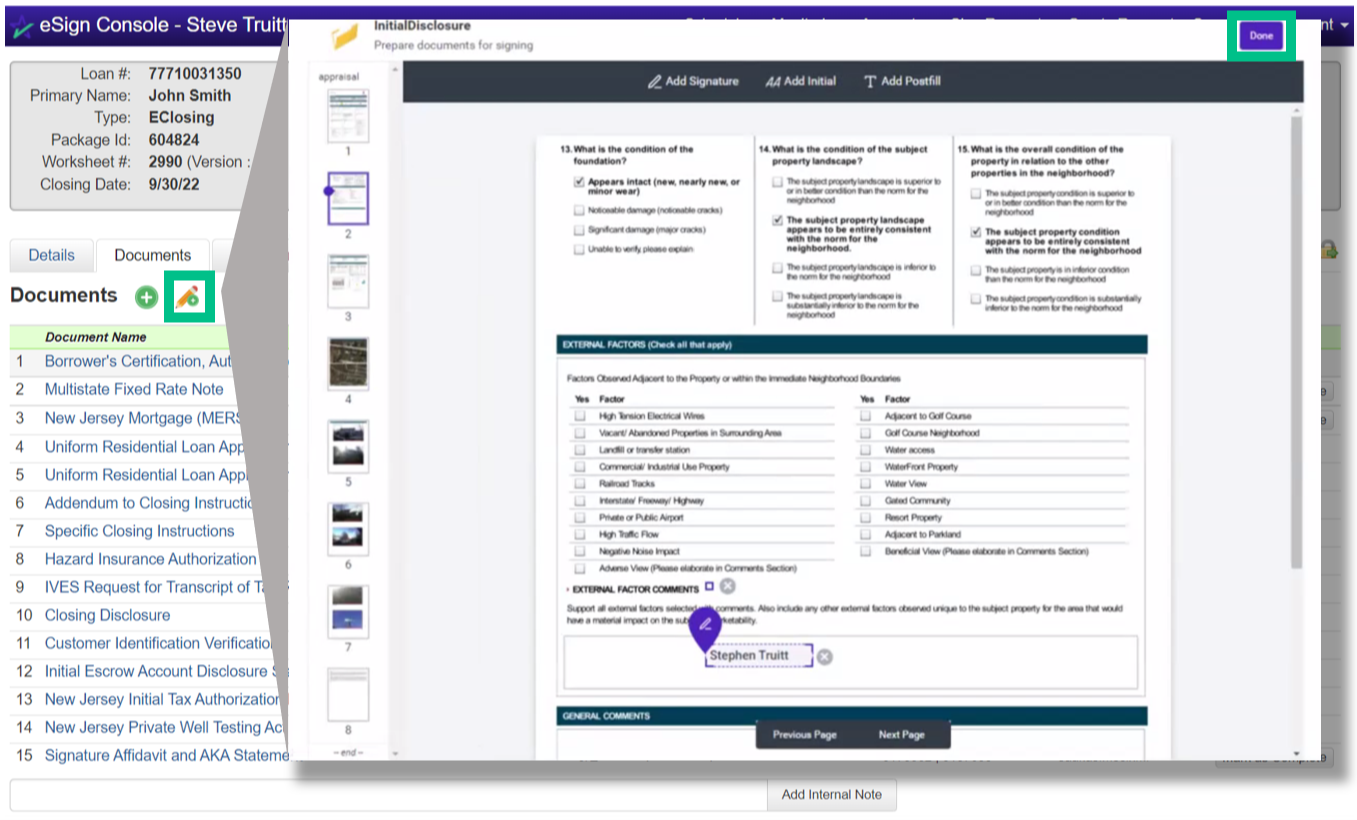Check the Landfill or transfer station factor
The height and width of the screenshot is (820, 1357).
click(580, 450)
